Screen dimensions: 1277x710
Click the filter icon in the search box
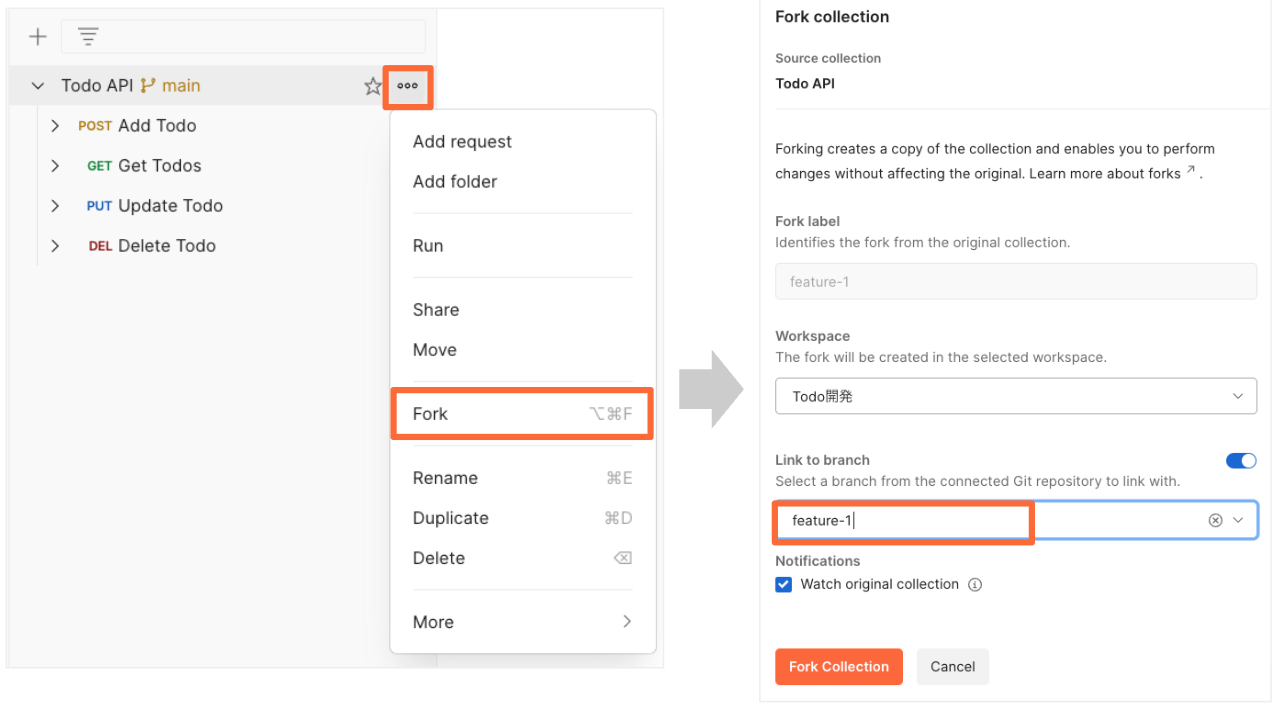(88, 37)
